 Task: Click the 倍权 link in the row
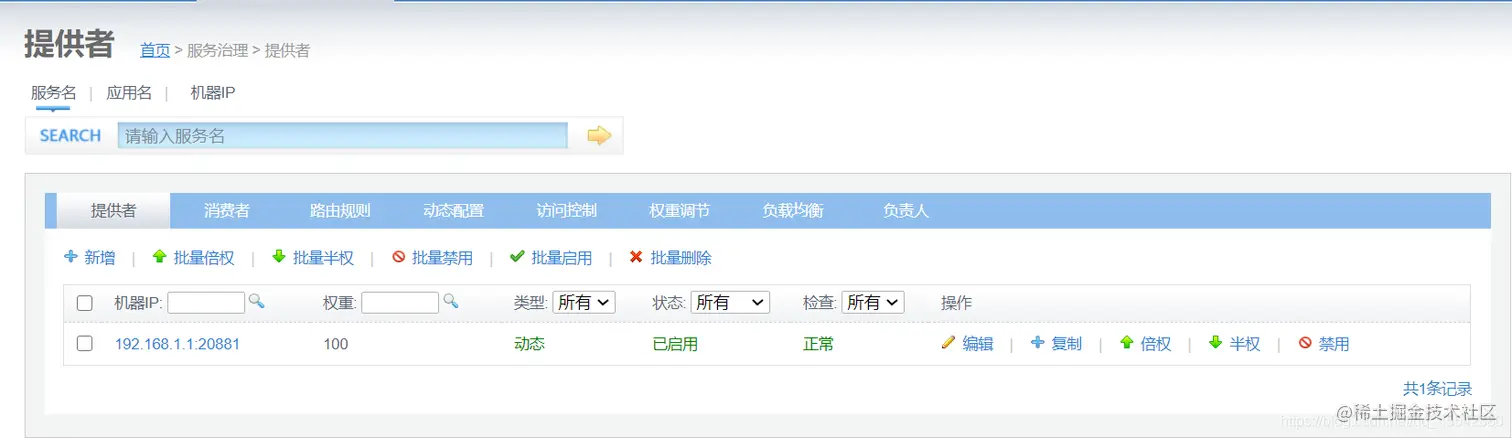click(1156, 344)
